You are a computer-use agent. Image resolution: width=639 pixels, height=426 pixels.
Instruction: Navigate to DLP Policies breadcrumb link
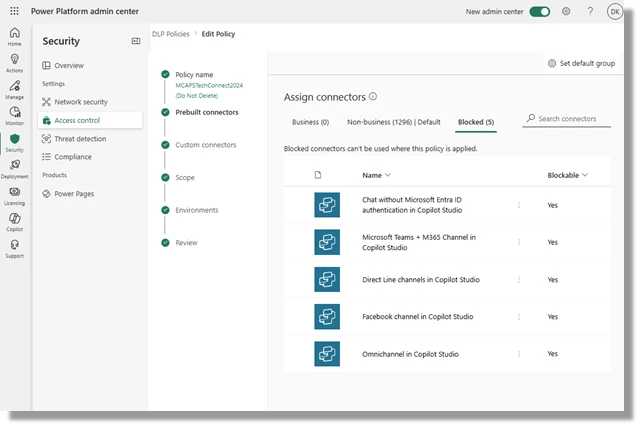point(171,35)
